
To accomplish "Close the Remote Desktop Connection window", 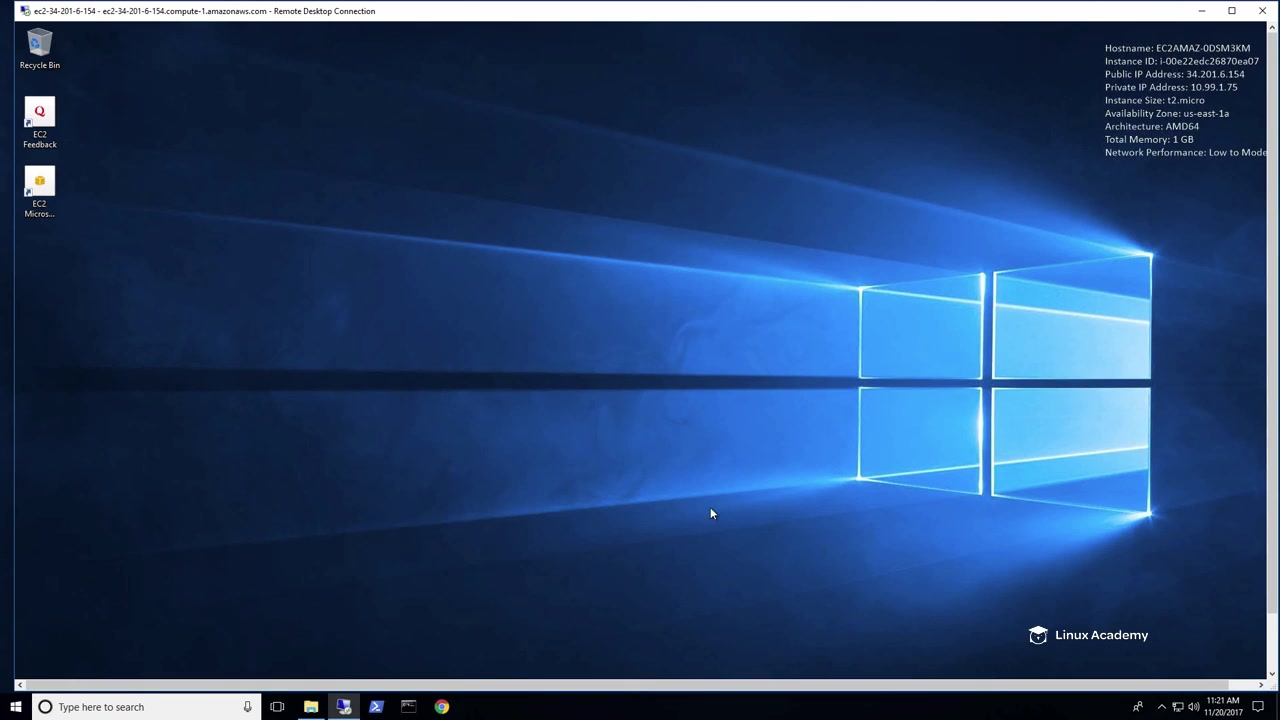I will [1262, 11].
